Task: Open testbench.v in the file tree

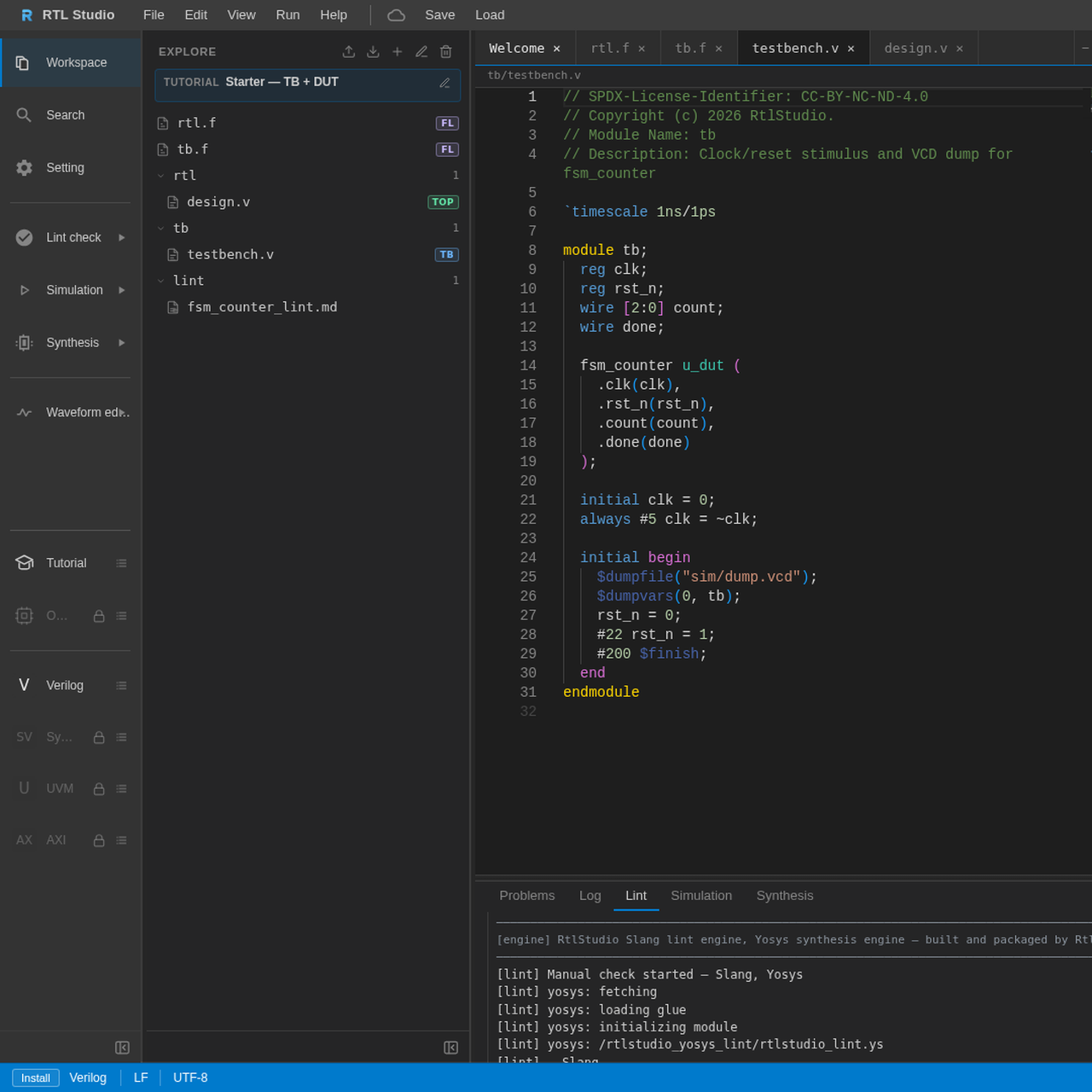Action: [x=307, y=255]
